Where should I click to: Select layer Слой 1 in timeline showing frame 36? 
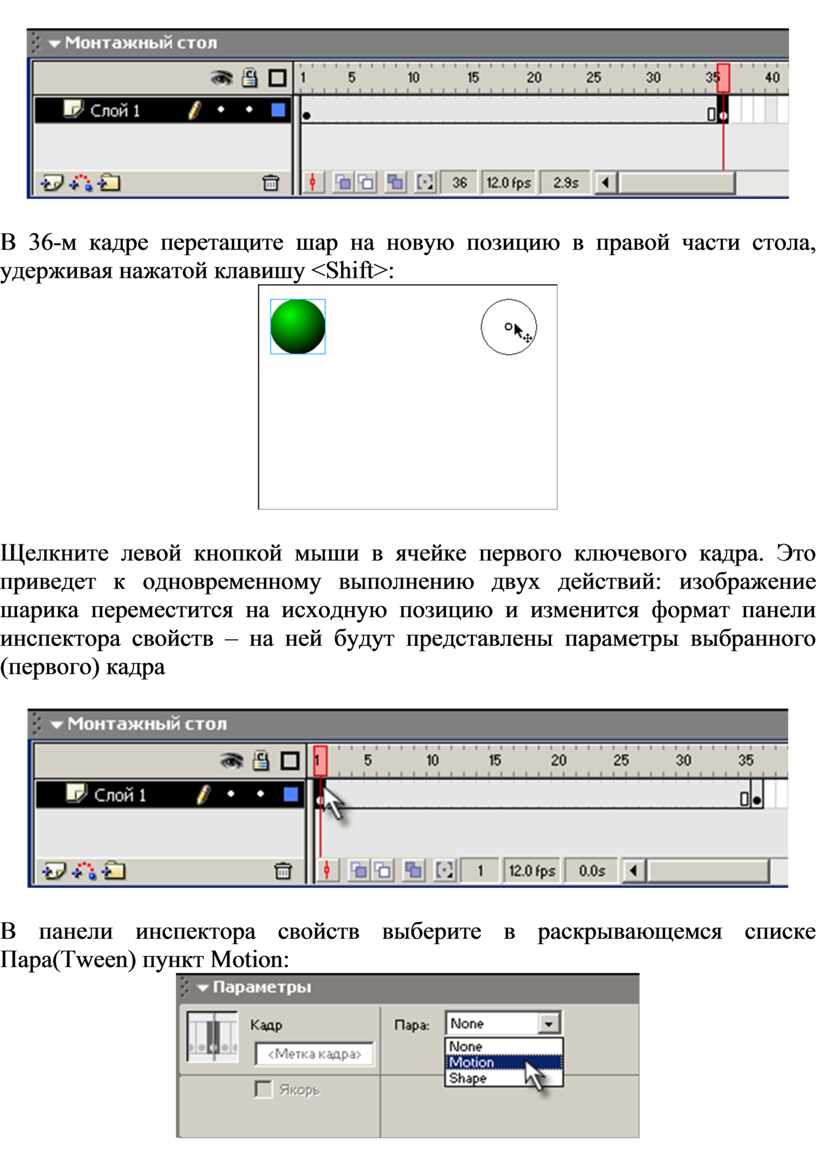[x=115, y=111]
